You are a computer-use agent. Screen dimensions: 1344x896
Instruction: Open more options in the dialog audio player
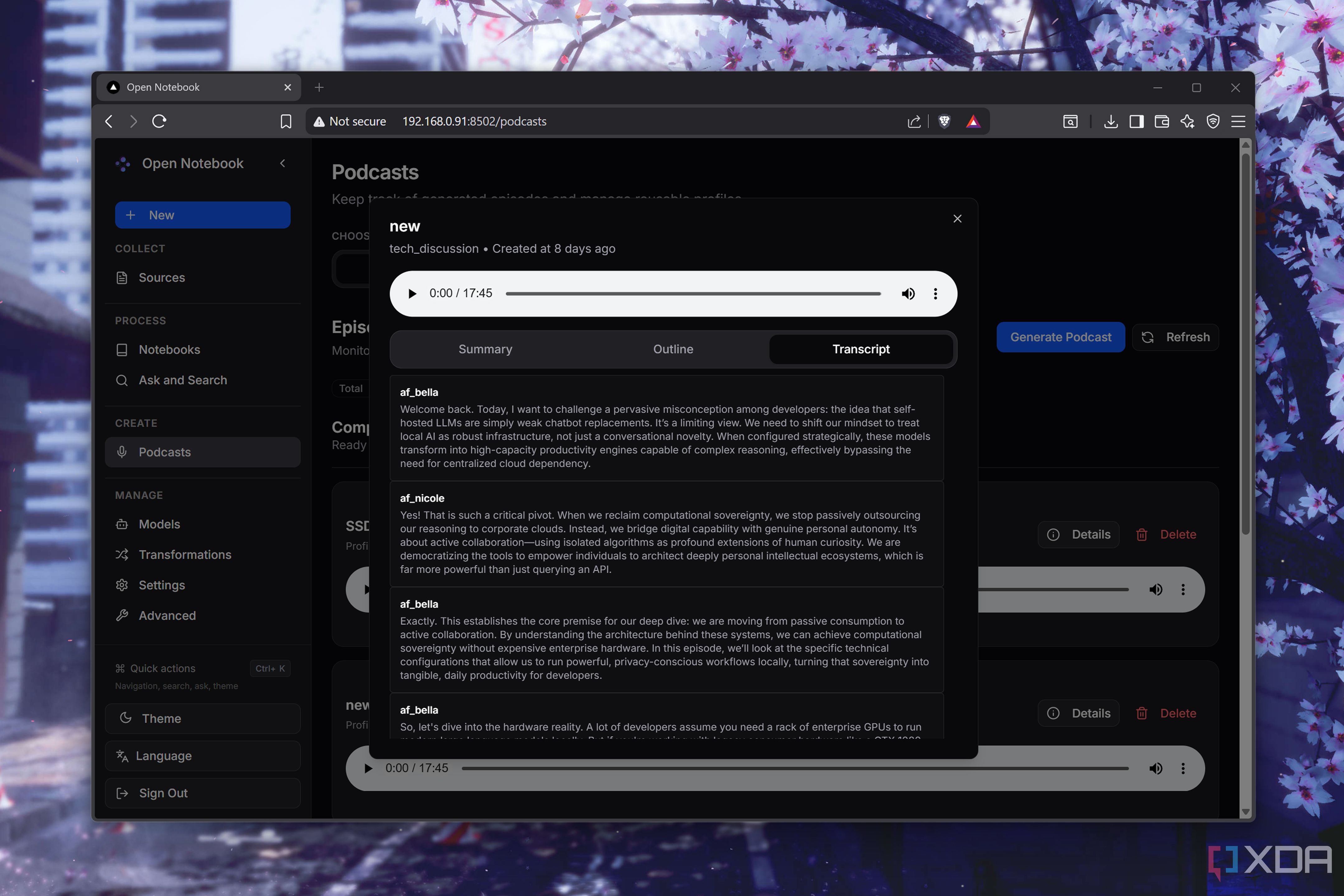[936, 294]
